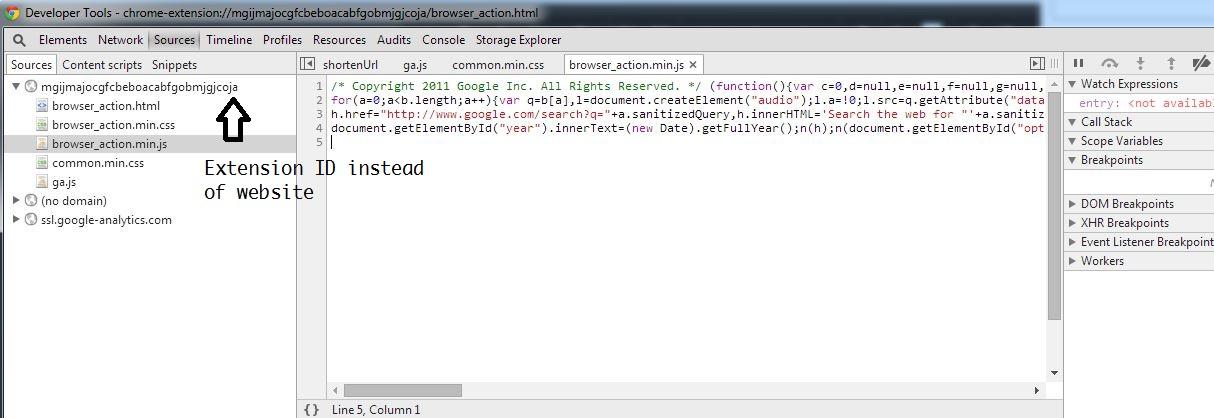This screenshot has height=418, width=1214.
Task: Click the ga.js file icon
Action: (x=42, y=182)
